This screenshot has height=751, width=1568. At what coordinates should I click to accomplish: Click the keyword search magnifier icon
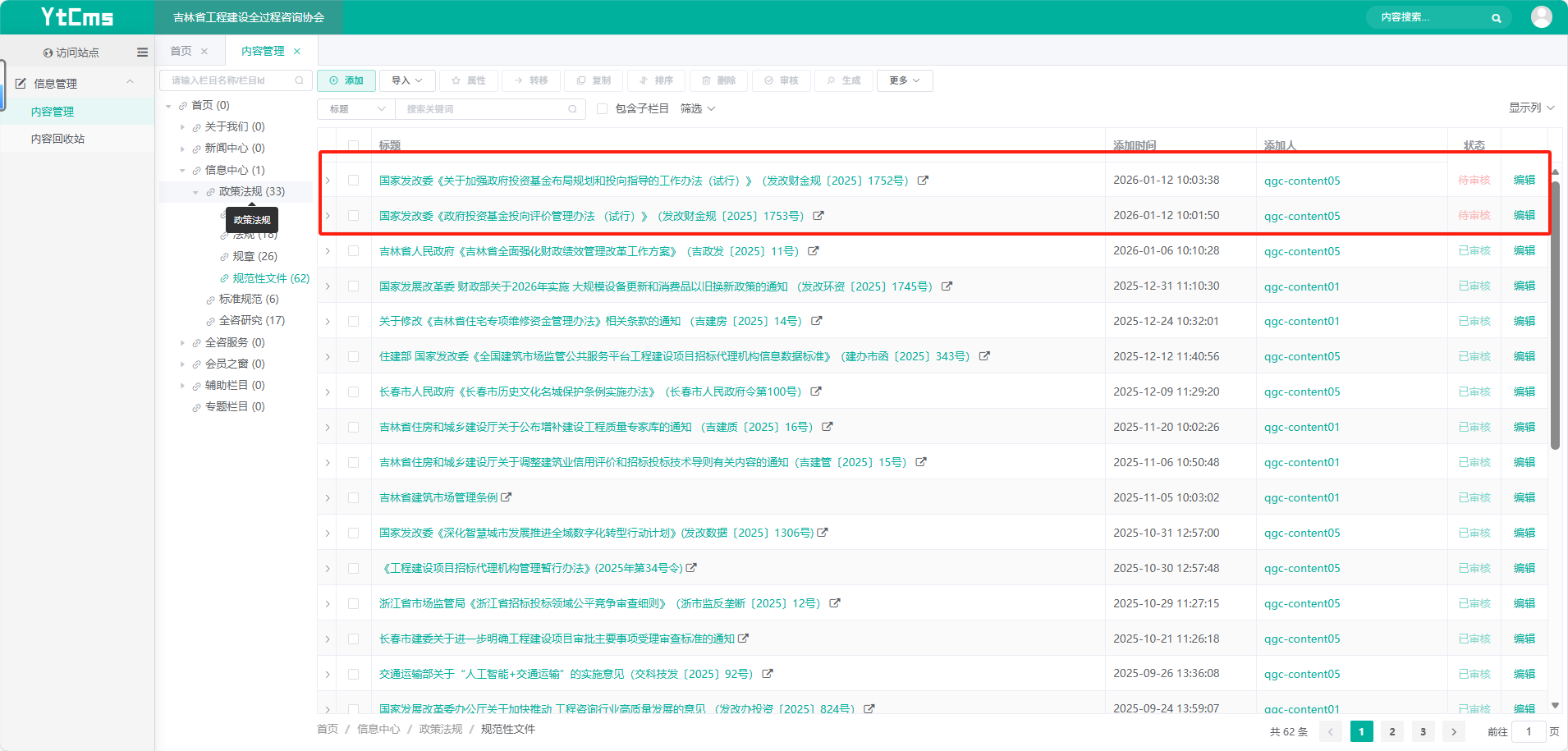tap(572, 109)
